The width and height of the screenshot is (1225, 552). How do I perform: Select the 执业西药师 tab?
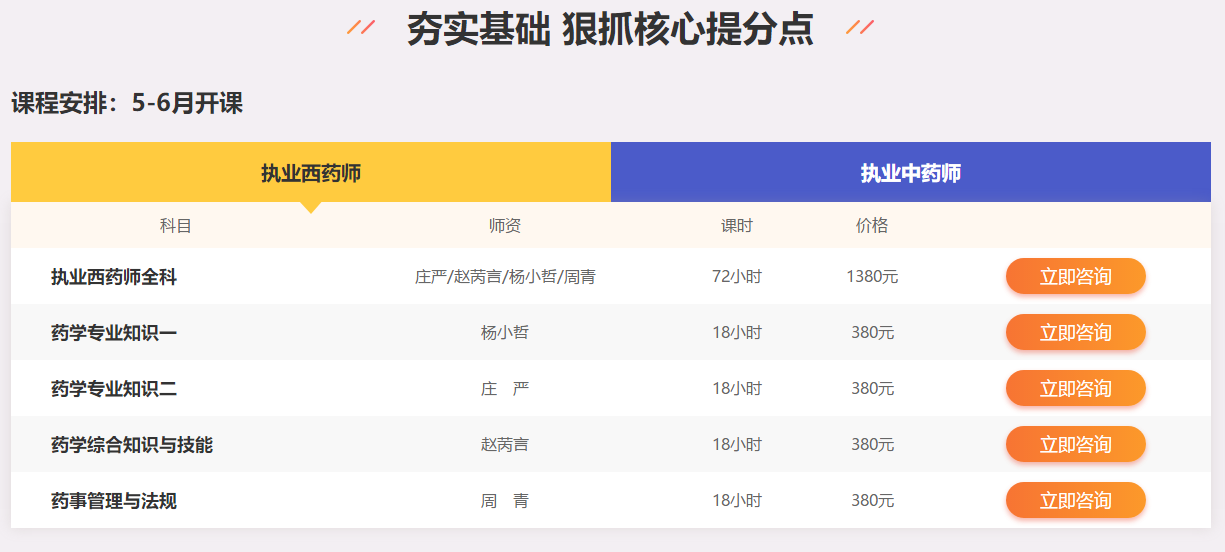[311, 173]
